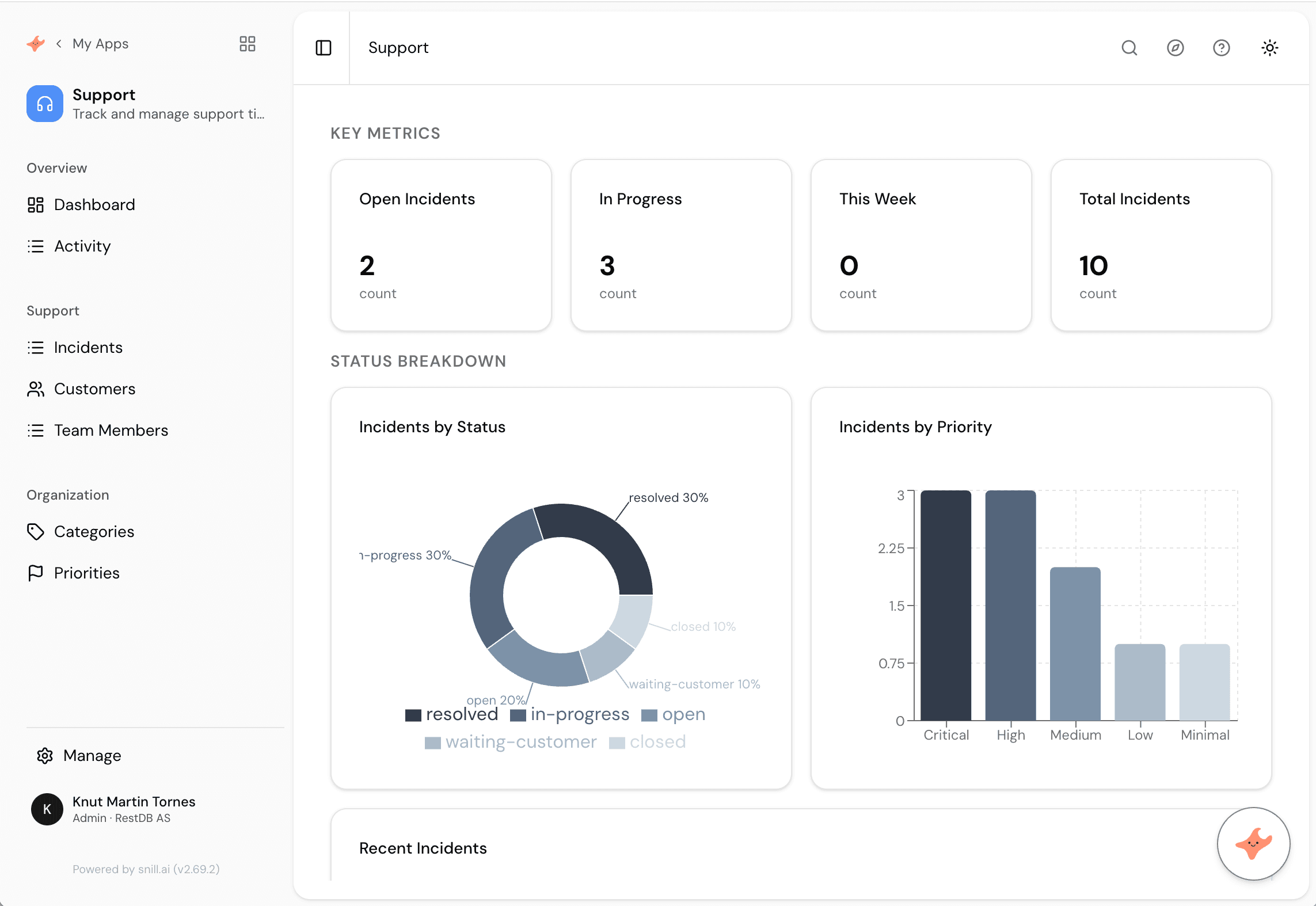Open the apps grid icon

coord(248,44)
